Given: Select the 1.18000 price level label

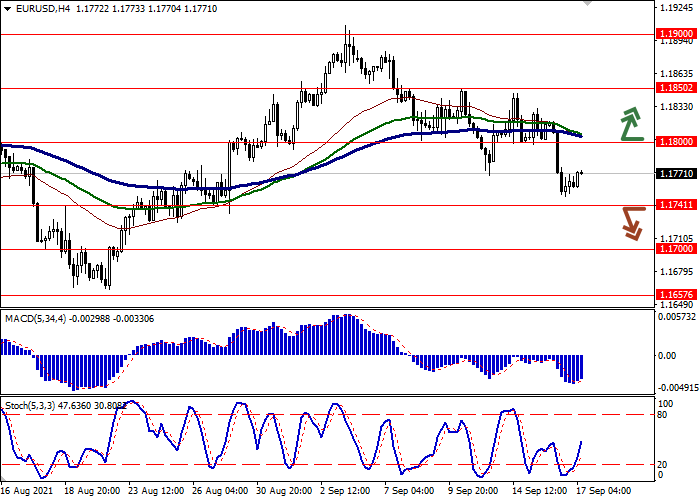Looking at the screenshot, I should pos(676,142).
